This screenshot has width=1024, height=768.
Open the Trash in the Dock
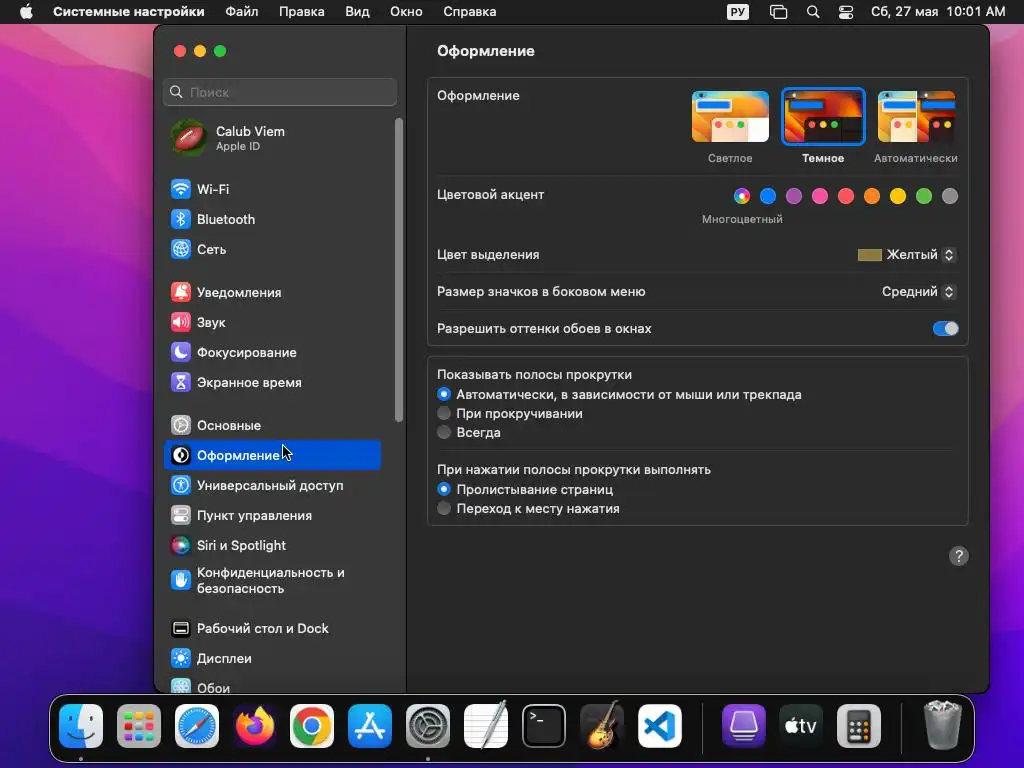pyautogui.click(x=943, y=724)
